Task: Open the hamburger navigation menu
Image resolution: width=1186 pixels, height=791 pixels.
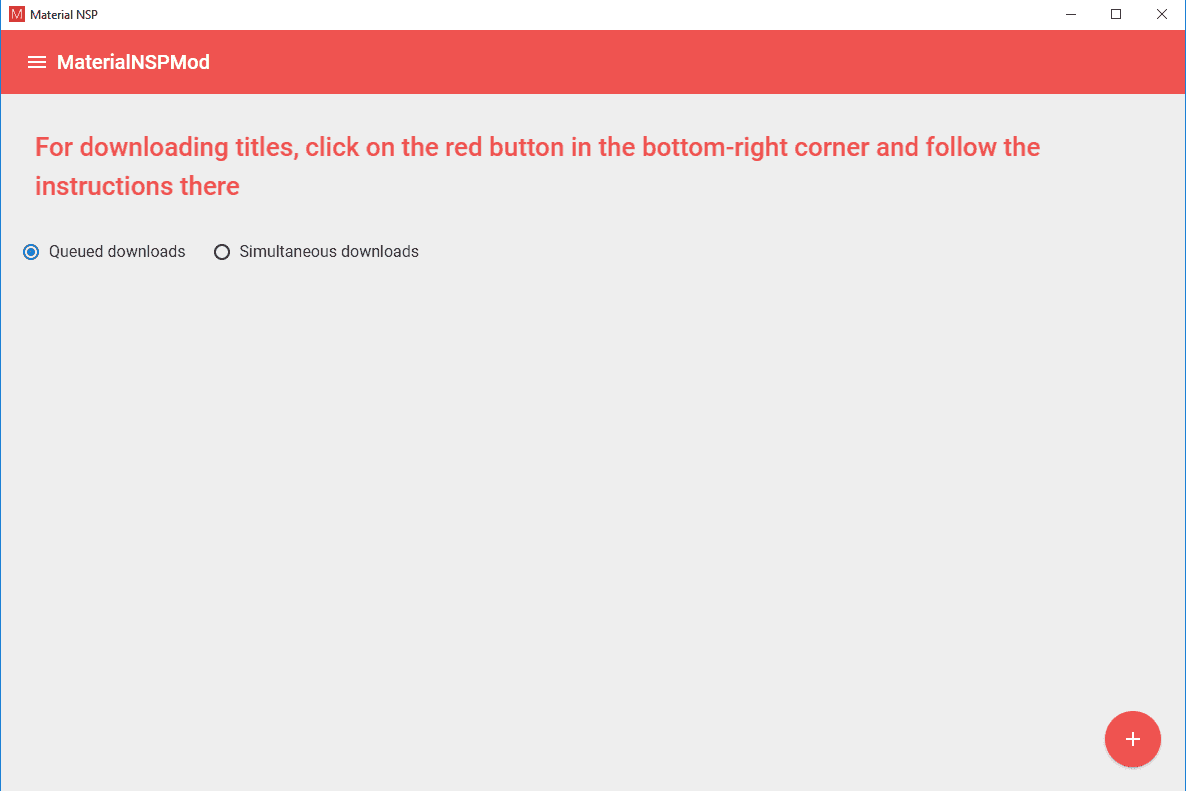Action: [x=36, y=62]
